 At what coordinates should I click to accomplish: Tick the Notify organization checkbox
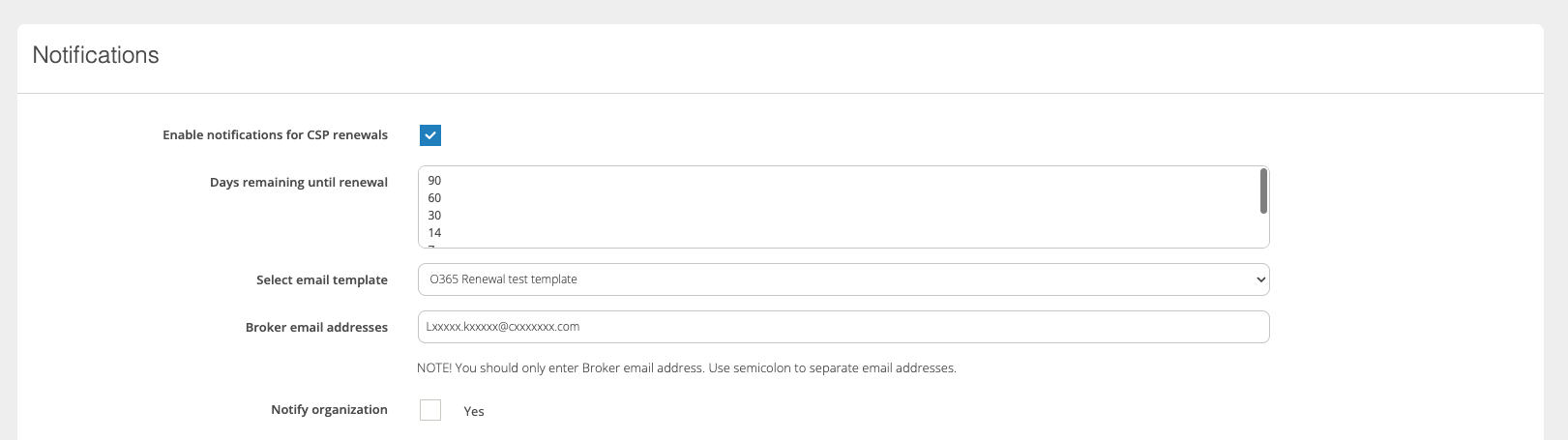[x=430, y=410]
